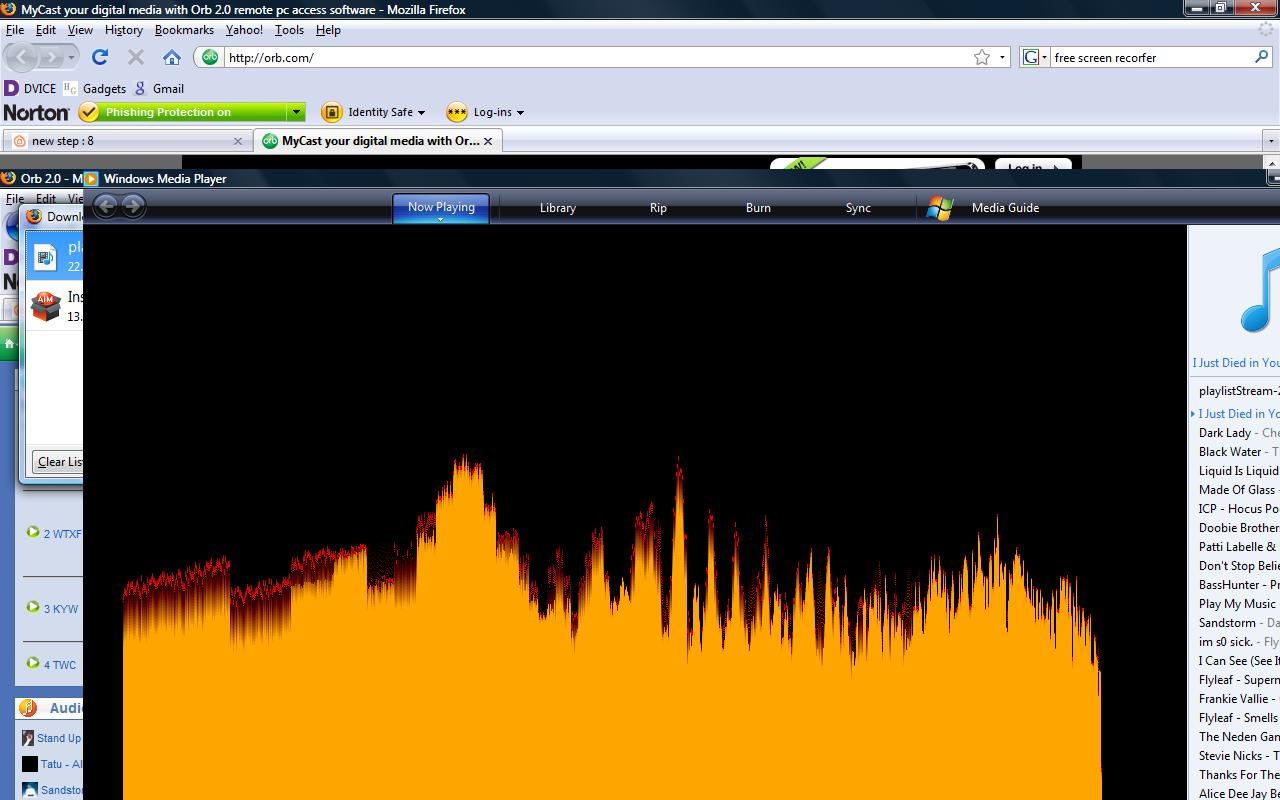1280x800 pixels.
Task: Open the DVICE bookmark
Action: coord(30,88)
